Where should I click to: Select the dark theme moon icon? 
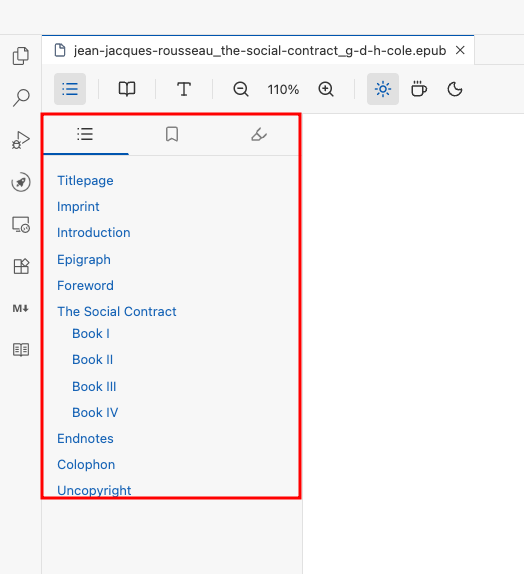[x=455, y=89]
